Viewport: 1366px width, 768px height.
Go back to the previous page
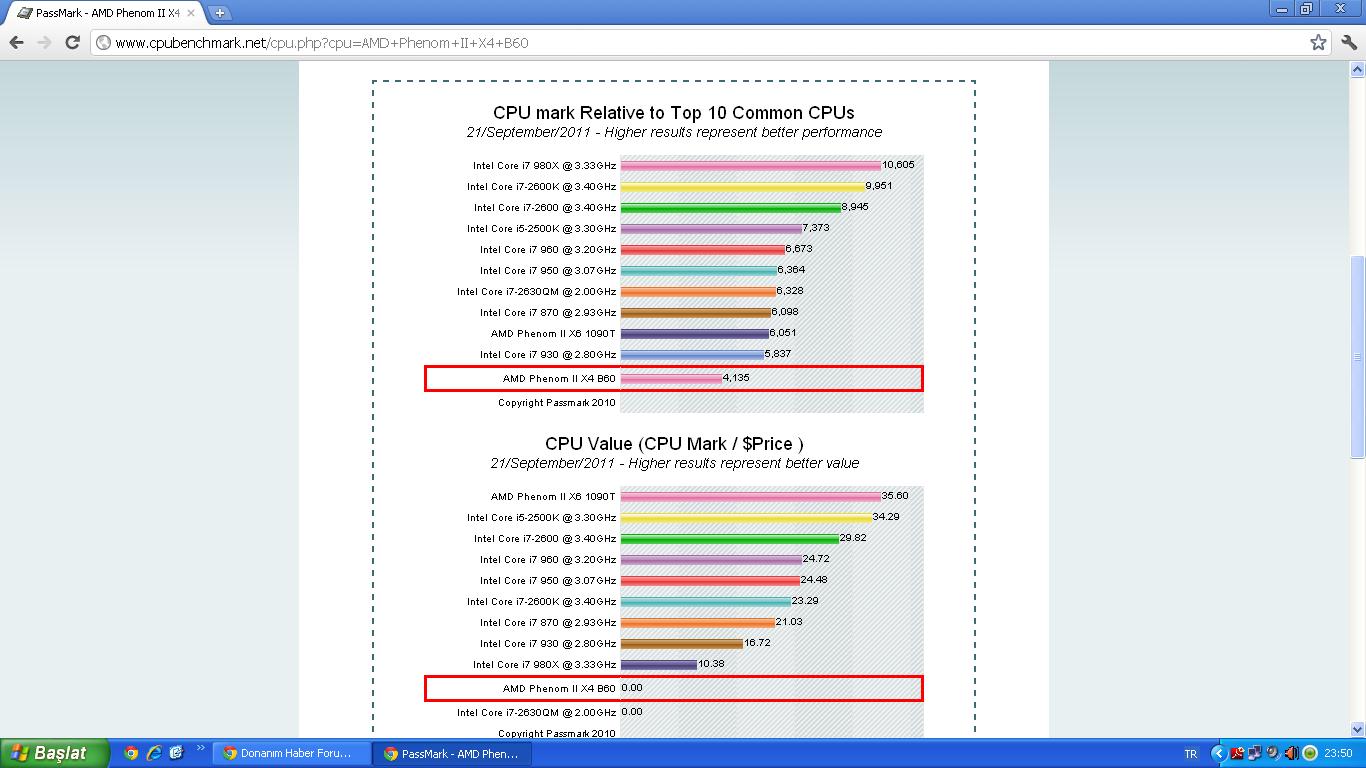pos(16,42)
